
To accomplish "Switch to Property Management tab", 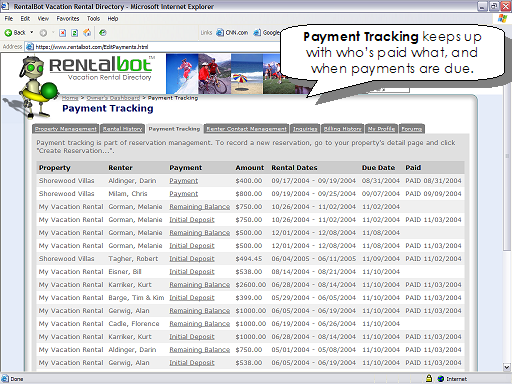I will click(66, 129).
